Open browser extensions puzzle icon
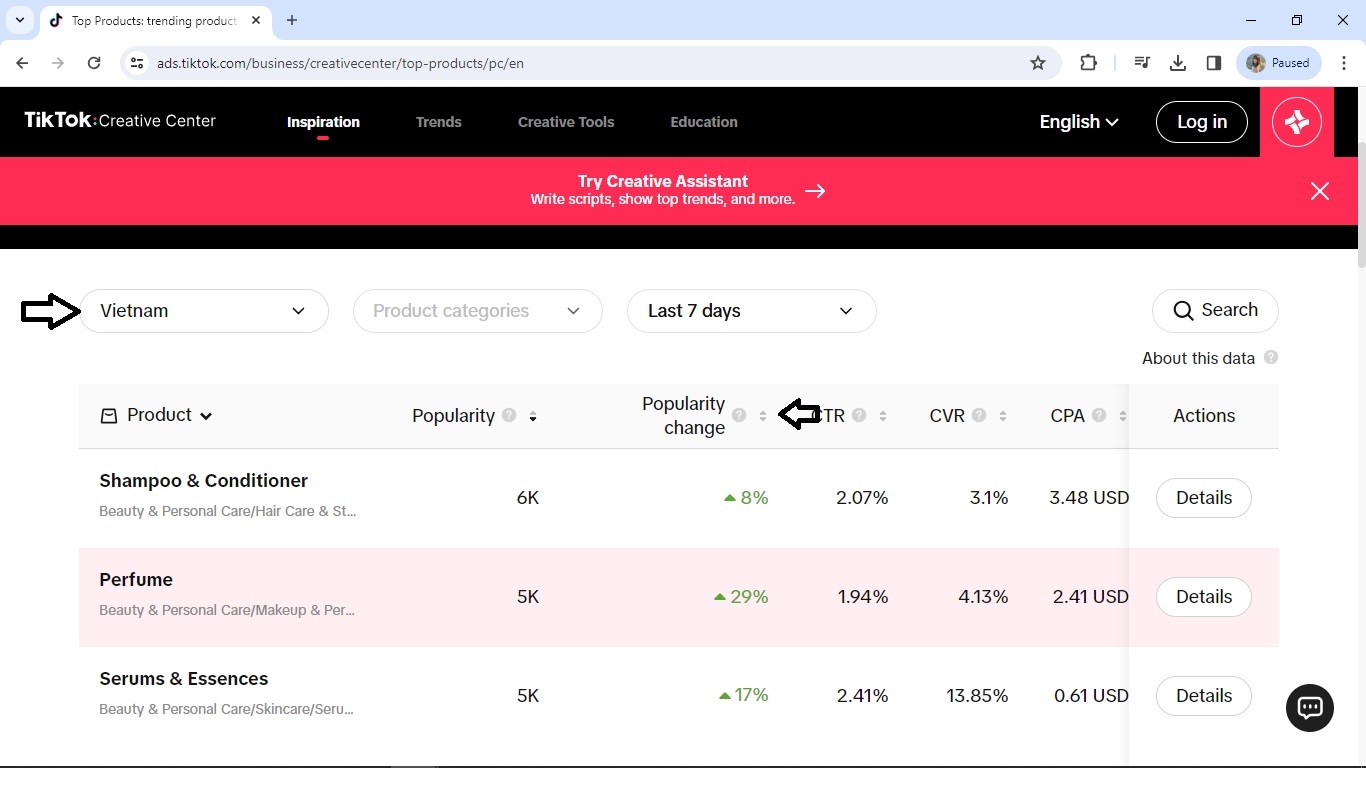 1088,63
